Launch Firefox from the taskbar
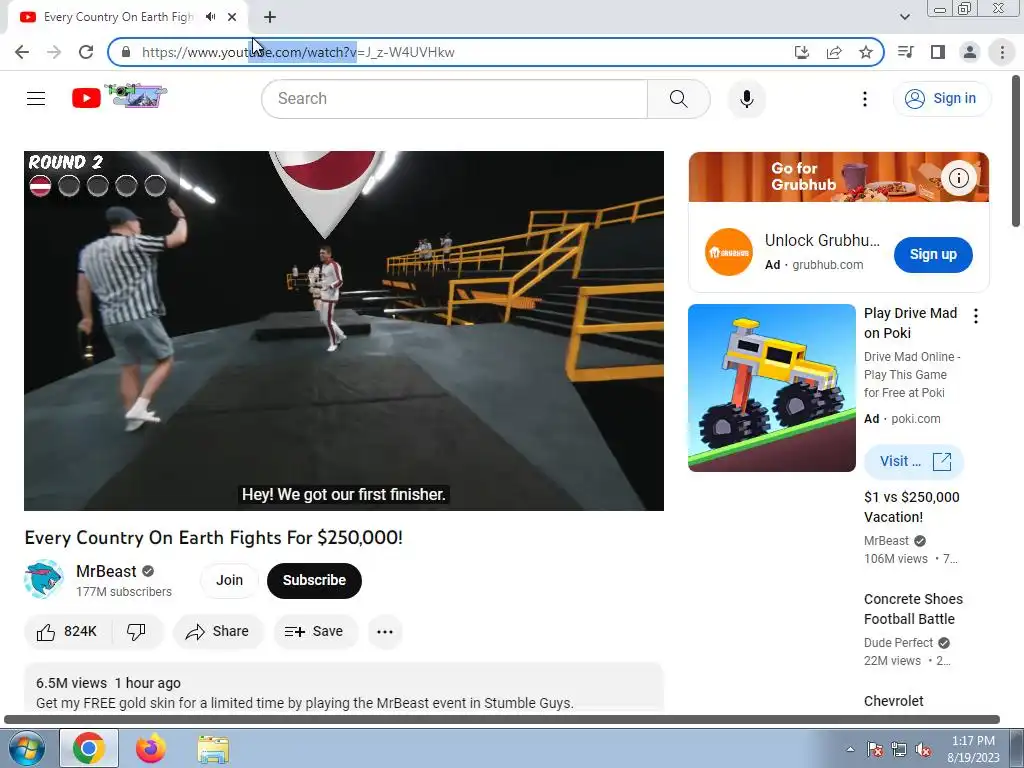This screenshot has height=768, width=1024. (150, 748)
